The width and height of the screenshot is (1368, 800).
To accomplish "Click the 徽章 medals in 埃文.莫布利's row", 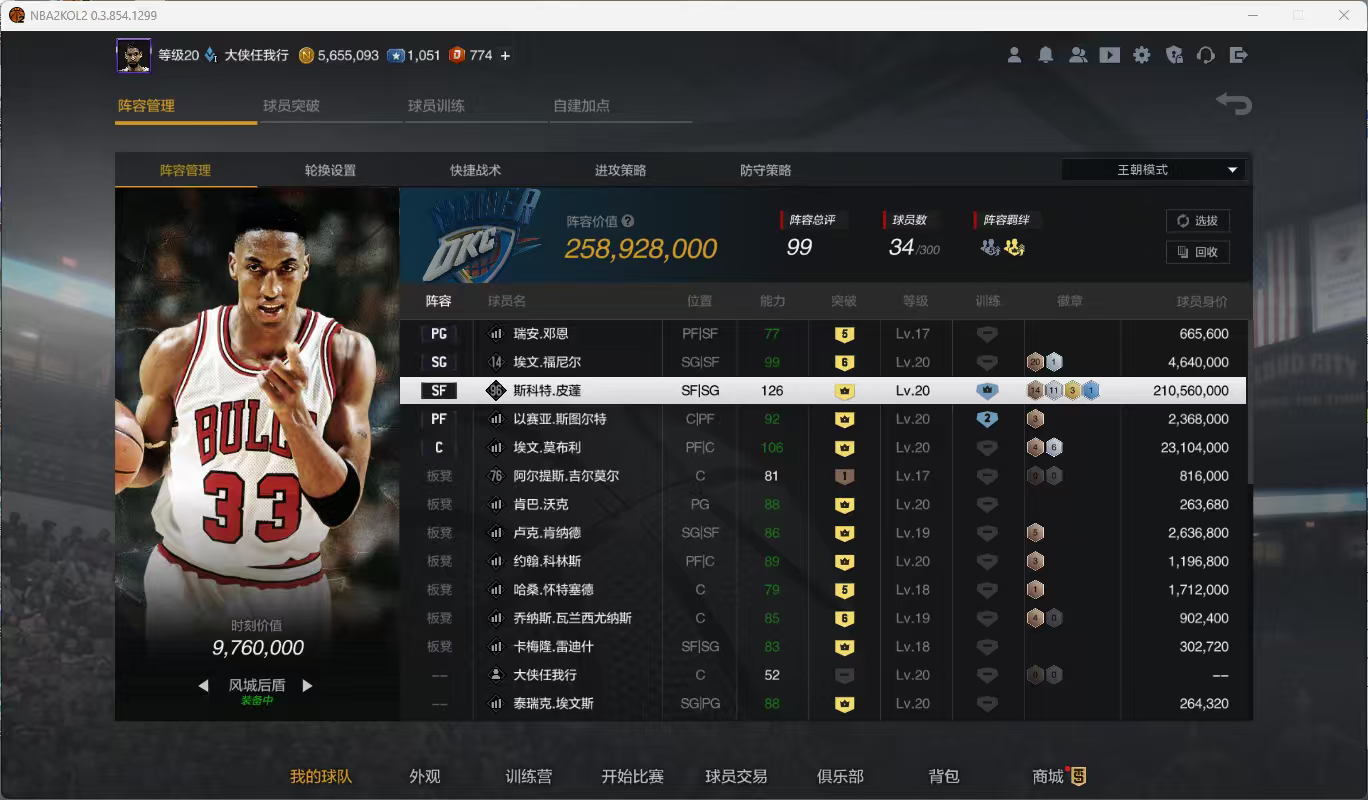I will click(1044, 448).
